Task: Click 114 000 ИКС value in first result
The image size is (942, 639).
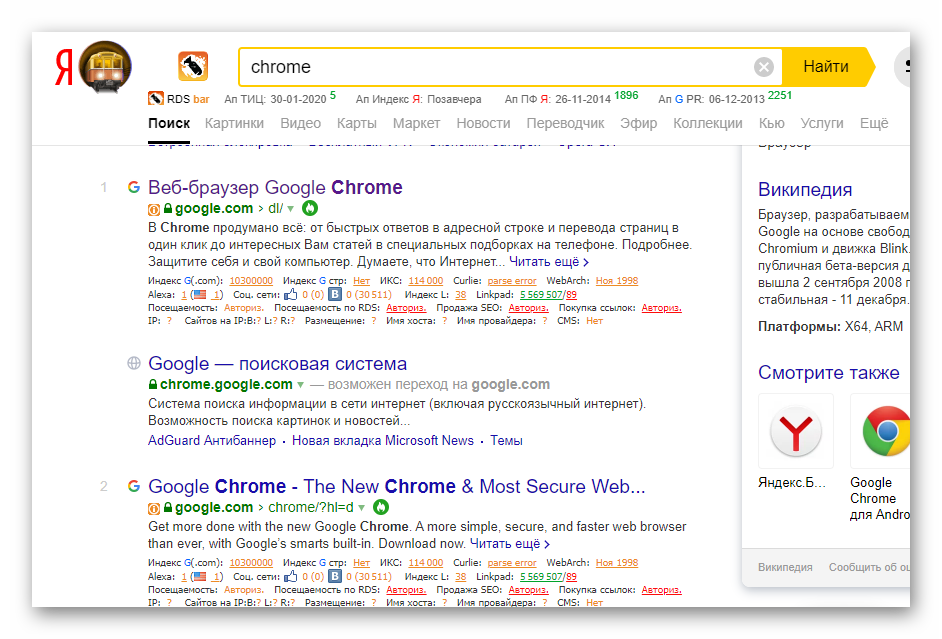Action: click(426, 280)
